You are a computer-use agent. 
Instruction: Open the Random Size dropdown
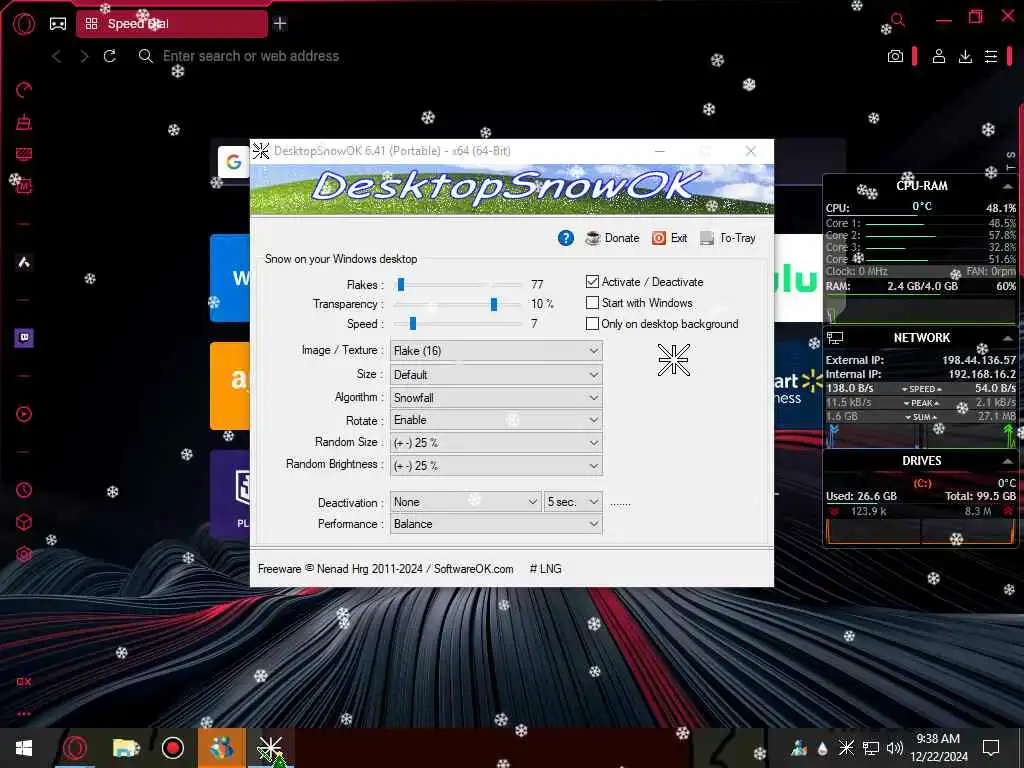[x=496, y=443]
